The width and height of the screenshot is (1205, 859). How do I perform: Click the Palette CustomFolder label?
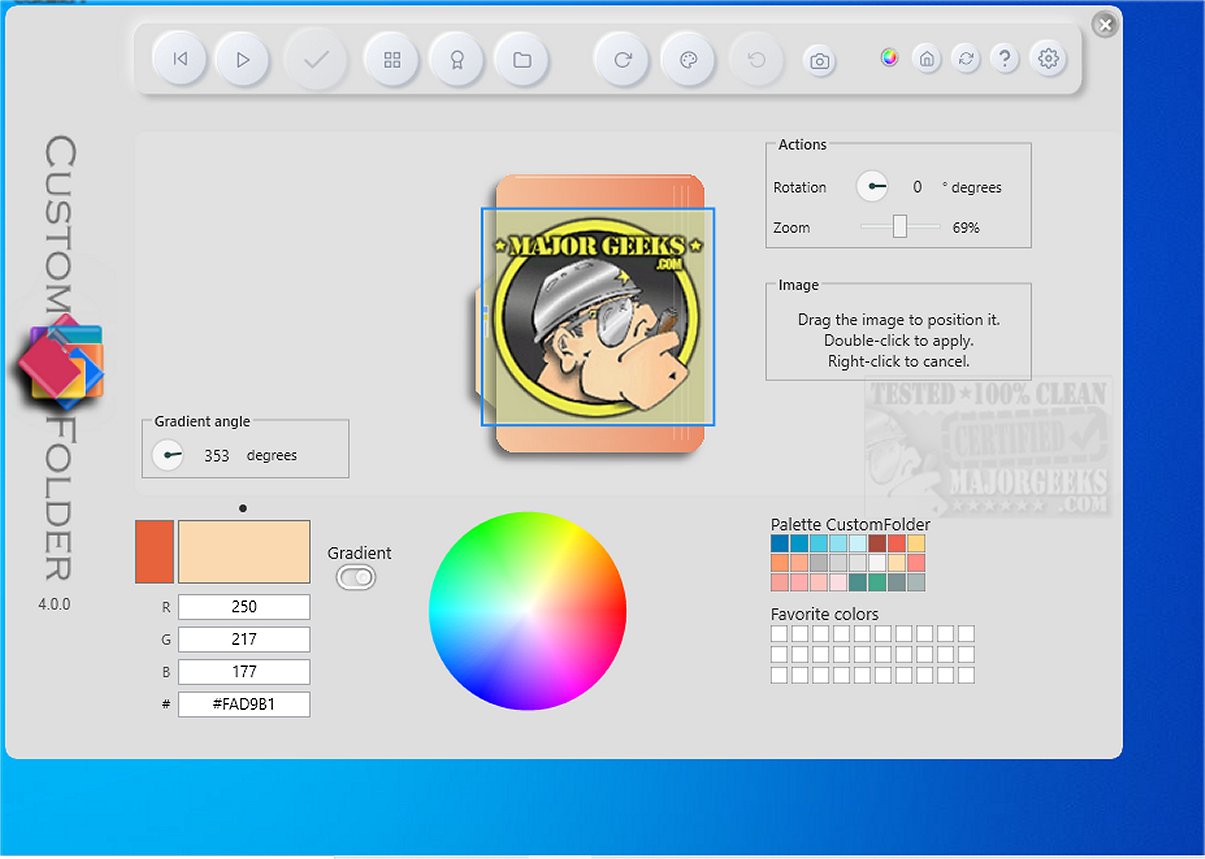click(x=850, y=524)
